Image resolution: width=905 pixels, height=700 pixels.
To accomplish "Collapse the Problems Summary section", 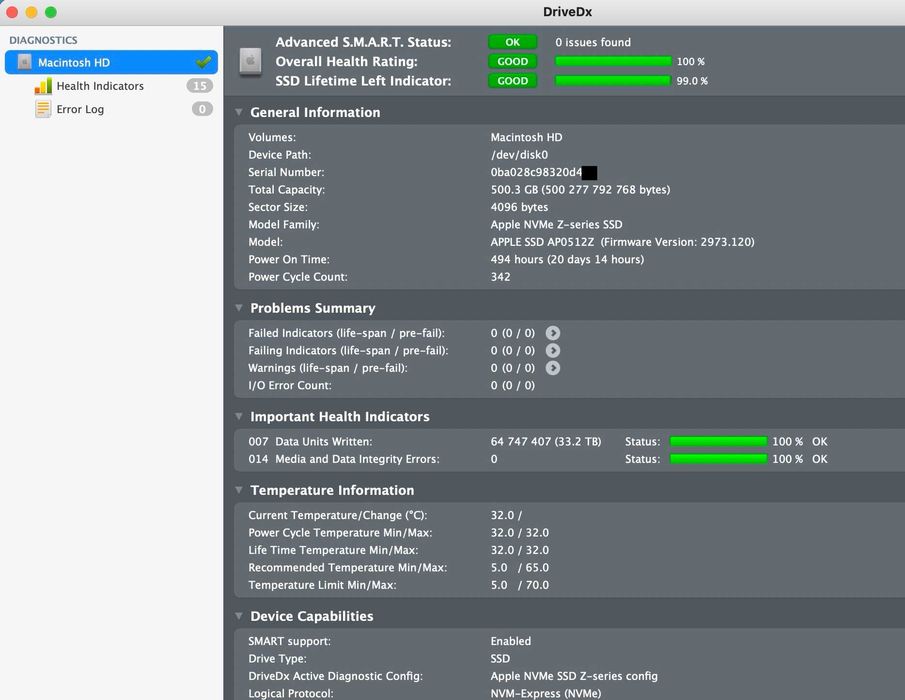I will click(x=239, y=308).
